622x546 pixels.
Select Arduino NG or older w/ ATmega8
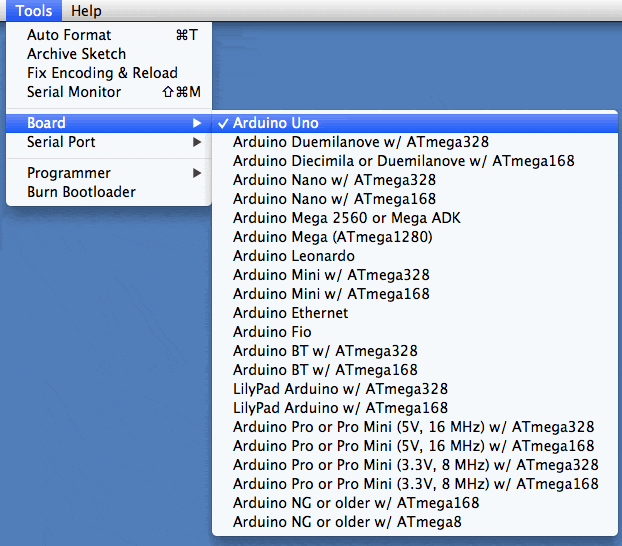(x=415, y=522)
